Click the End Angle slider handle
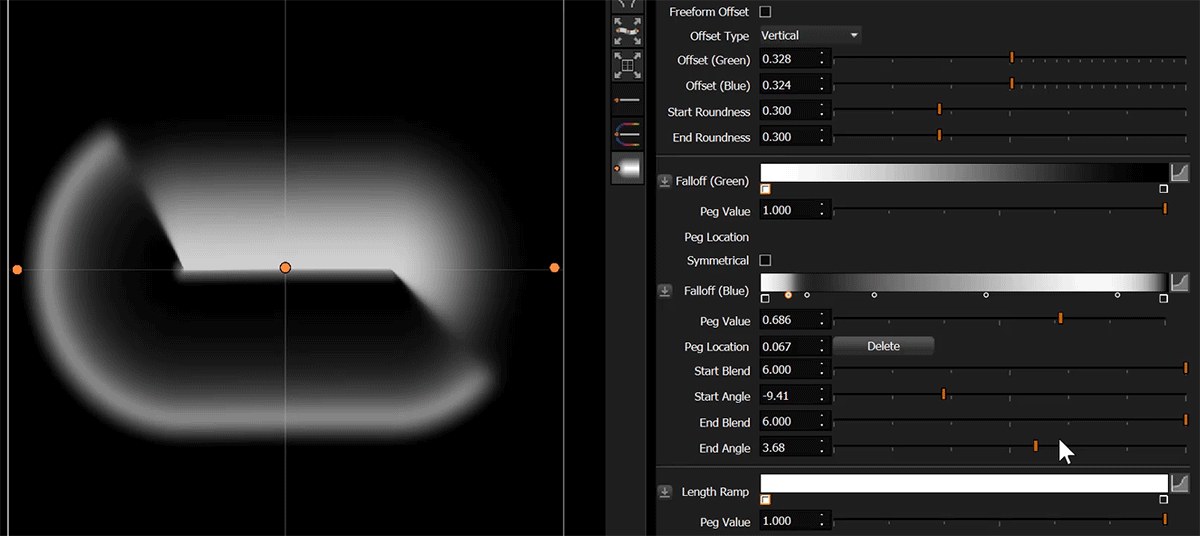The width and height of the screenshot is (1200, 536). 1035,446
